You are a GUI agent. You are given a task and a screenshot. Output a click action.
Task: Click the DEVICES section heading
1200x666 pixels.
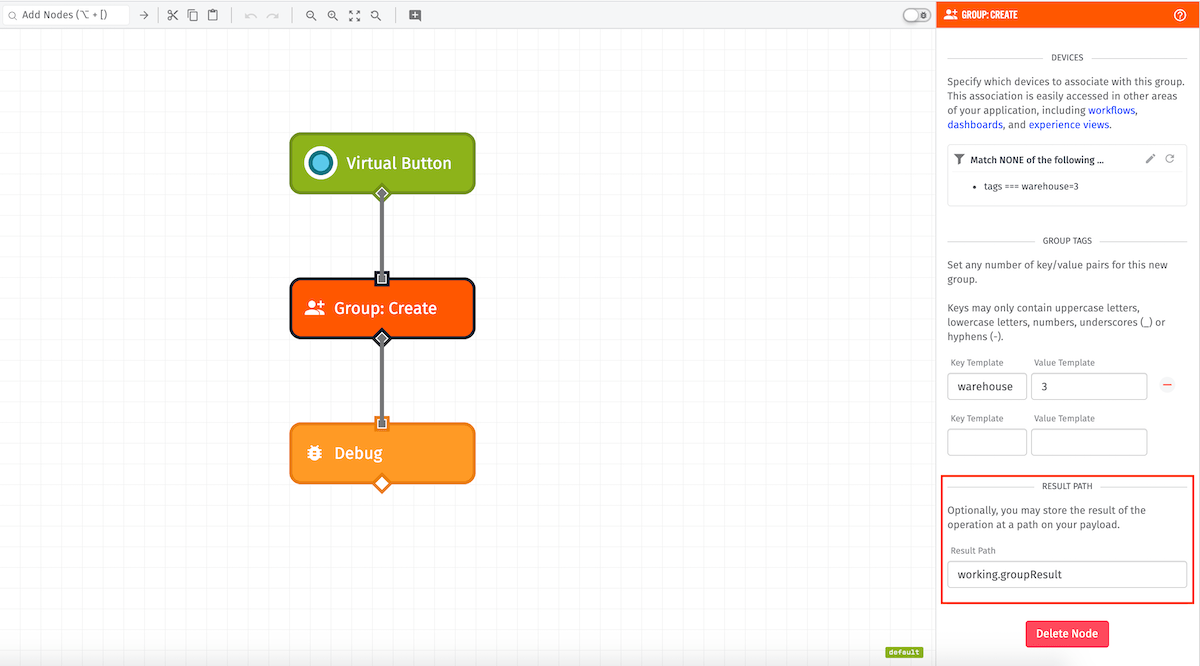coord(1067,57)
